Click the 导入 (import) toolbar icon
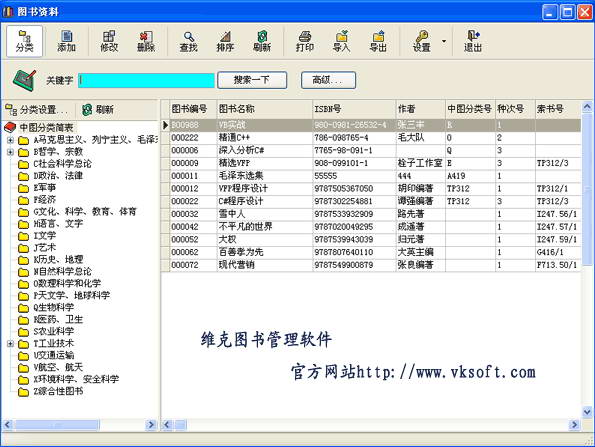Screen dimensions: 595x447 [341, 41]
